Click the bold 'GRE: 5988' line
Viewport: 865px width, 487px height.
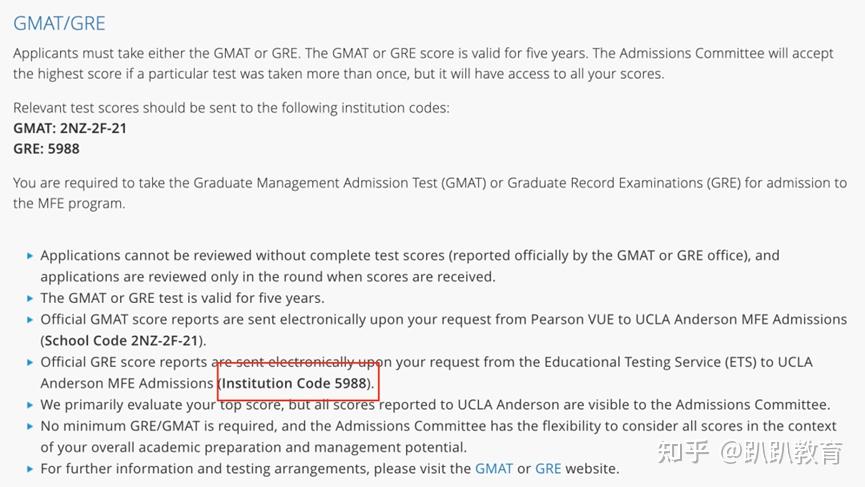[46, 149]
